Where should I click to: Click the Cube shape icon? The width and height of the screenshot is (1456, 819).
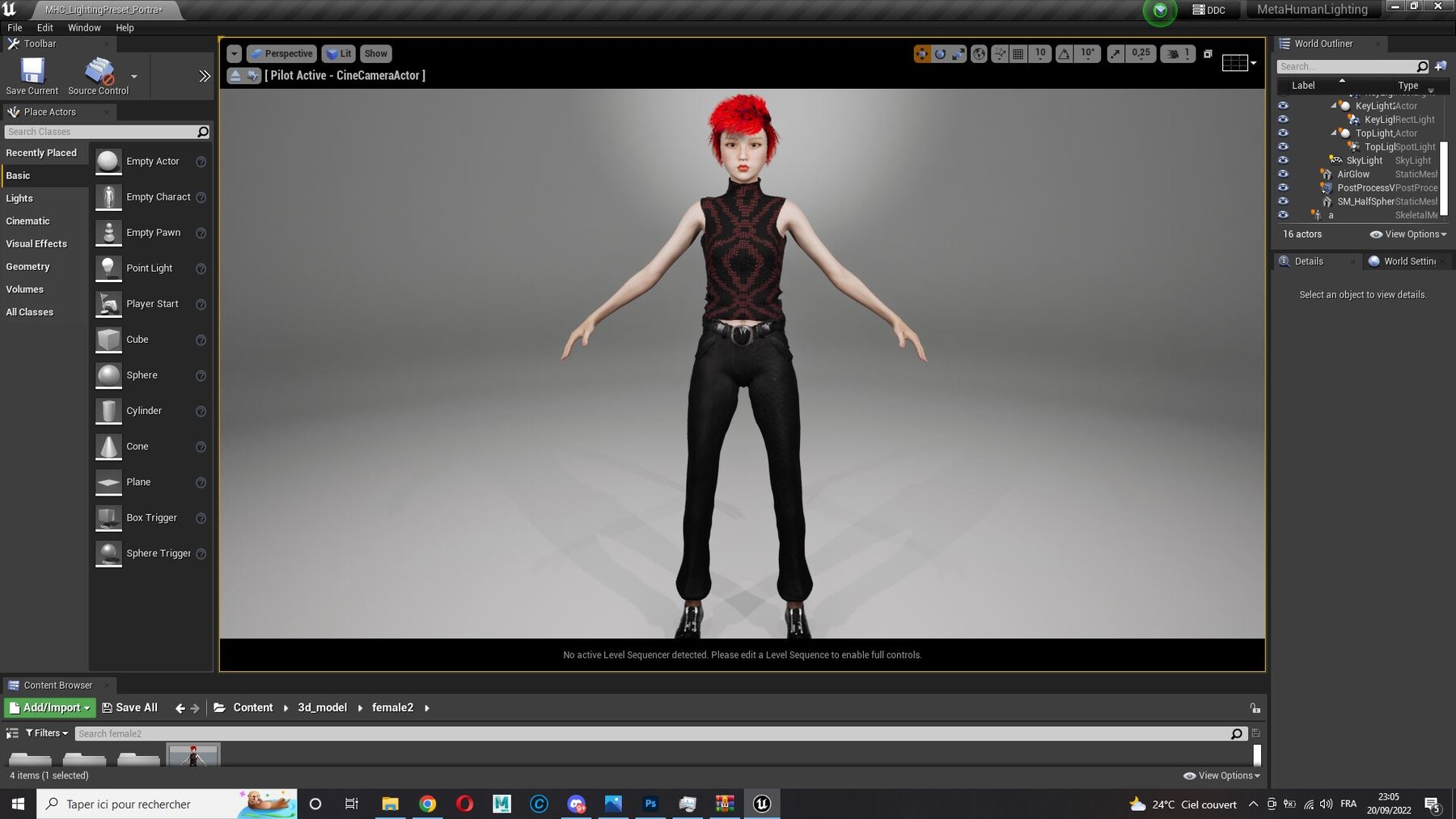108,340
